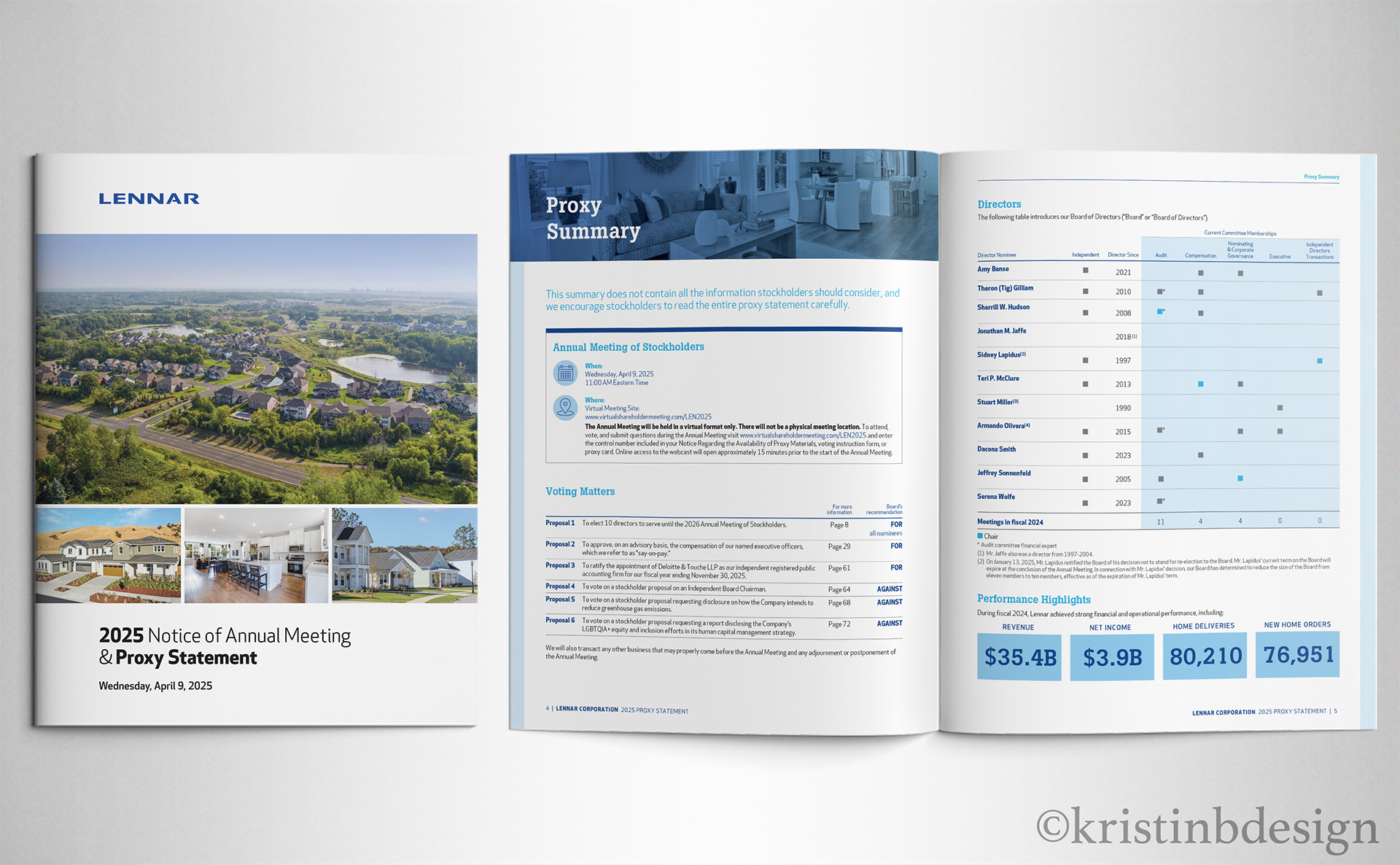Click the Audit meetings count 11

click(1161, 521)
